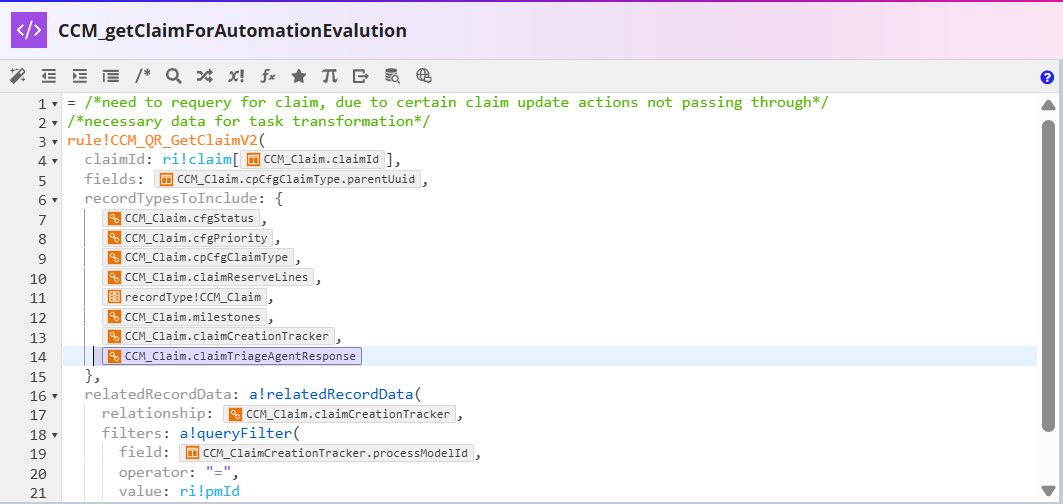
Task: Click the comment text on line 1
Action: tap(456, 102)
